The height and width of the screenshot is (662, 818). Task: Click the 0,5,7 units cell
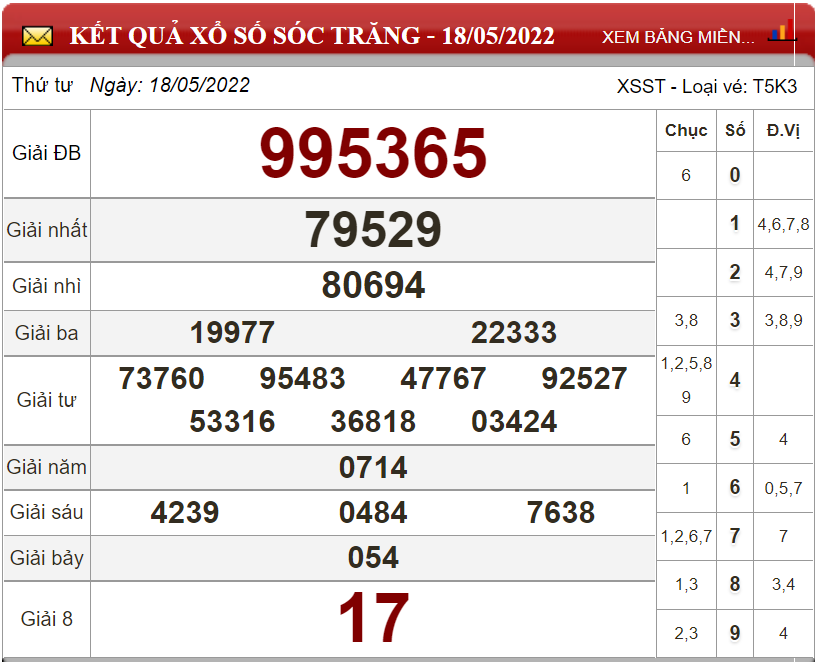point(783,488)
